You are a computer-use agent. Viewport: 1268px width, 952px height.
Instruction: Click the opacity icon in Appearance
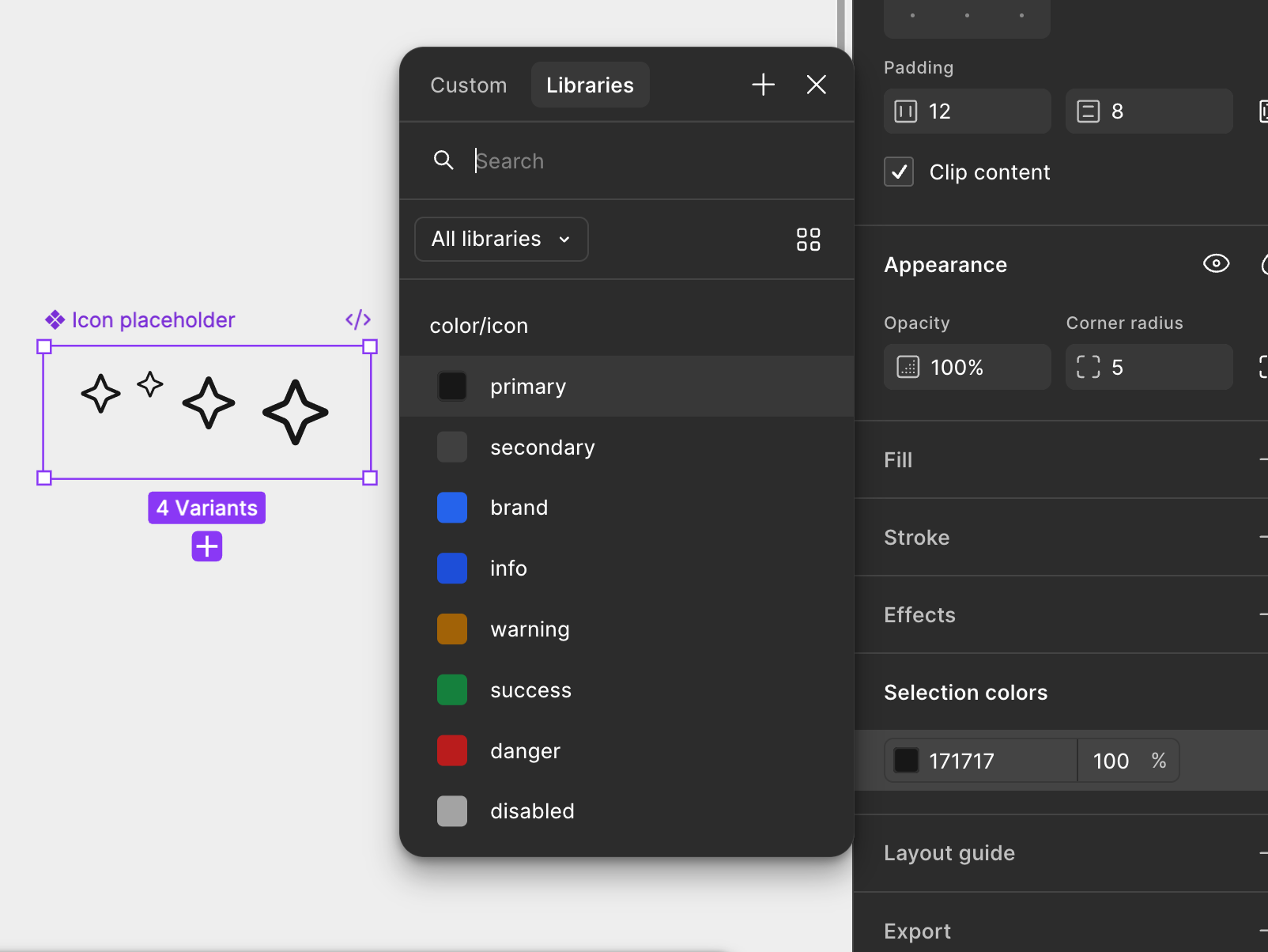(x=908, y=367)
